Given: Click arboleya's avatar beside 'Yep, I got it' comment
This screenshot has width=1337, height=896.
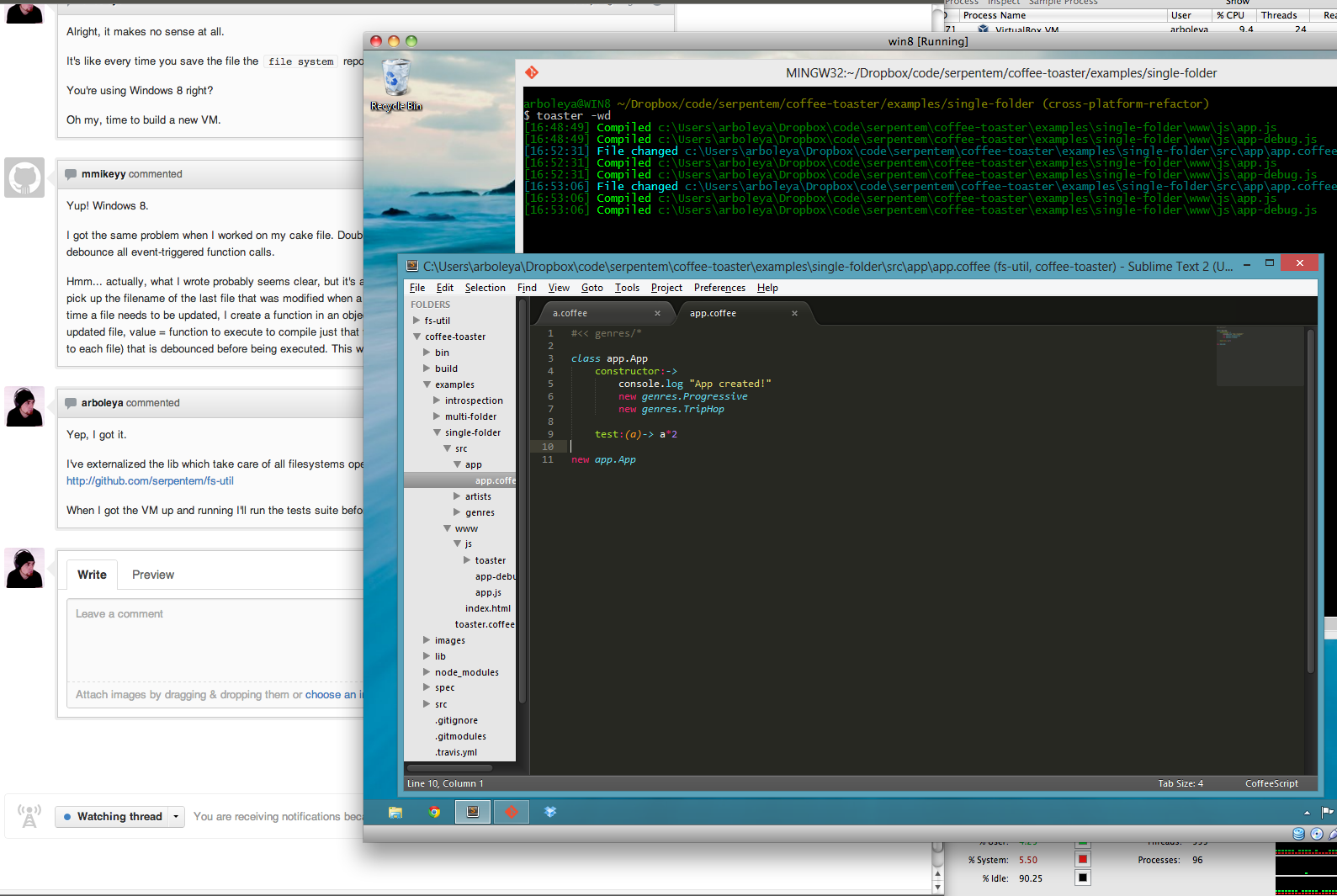Looking at the screenshot, I should click(24, 406).
